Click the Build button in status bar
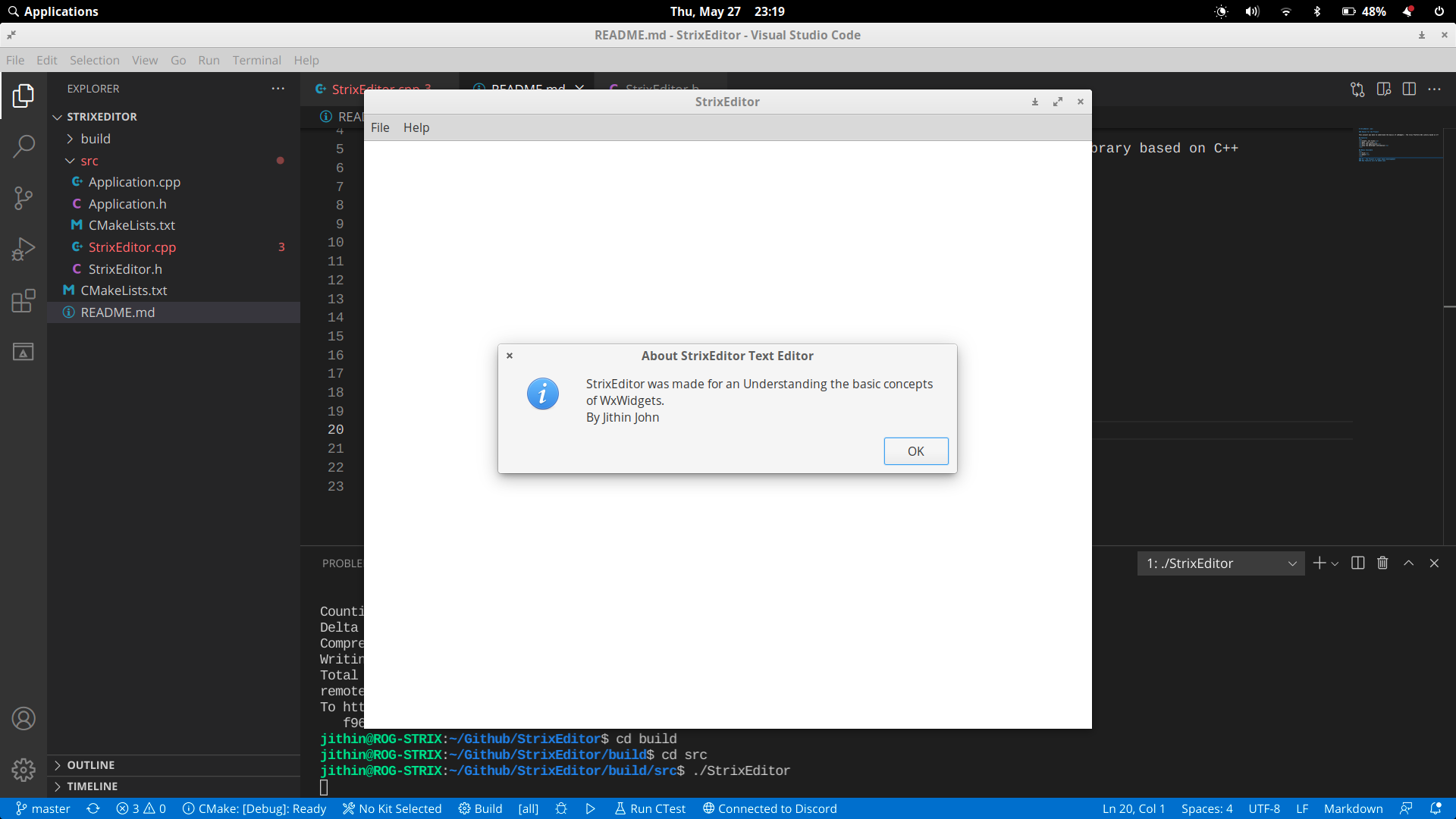1456x819 pixels. [x=480, y=808]
